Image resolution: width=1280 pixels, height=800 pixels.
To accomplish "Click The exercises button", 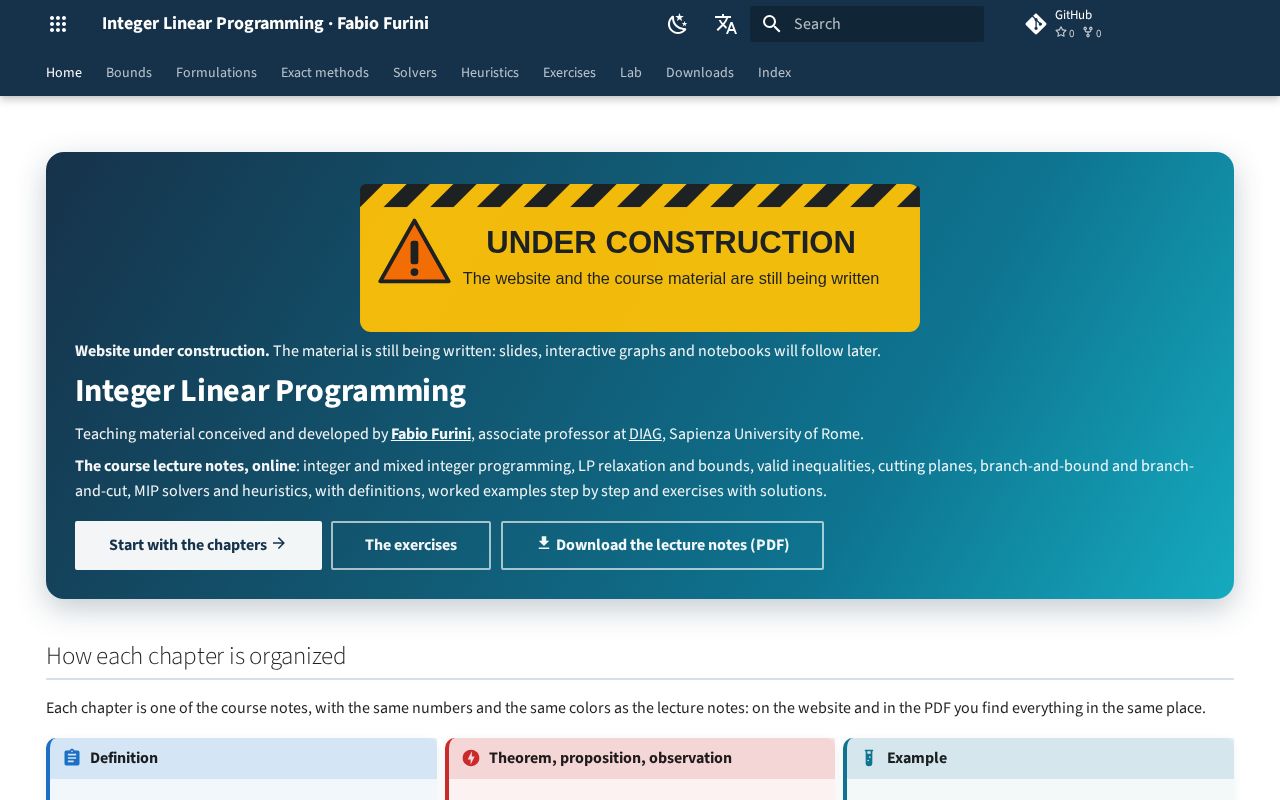I will pos(411,545).
